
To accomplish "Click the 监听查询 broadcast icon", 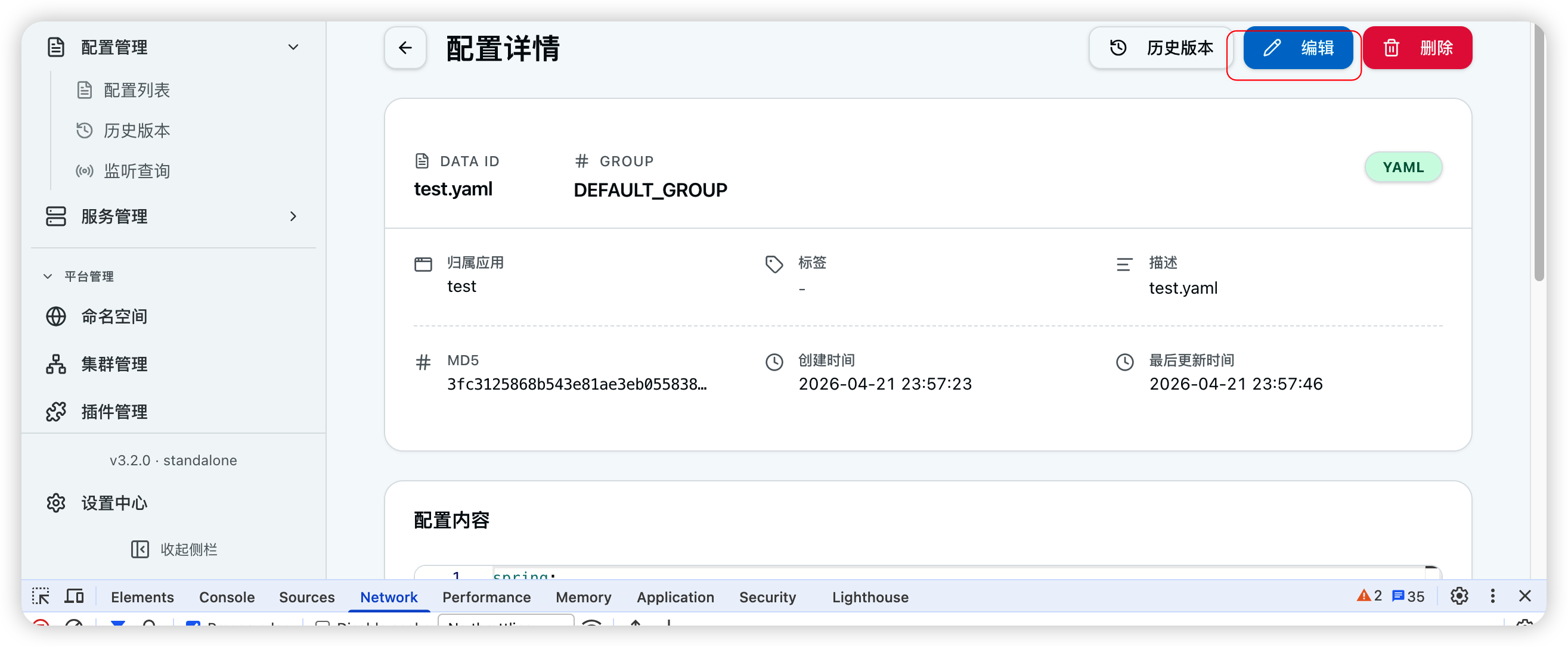I will 85,172.
